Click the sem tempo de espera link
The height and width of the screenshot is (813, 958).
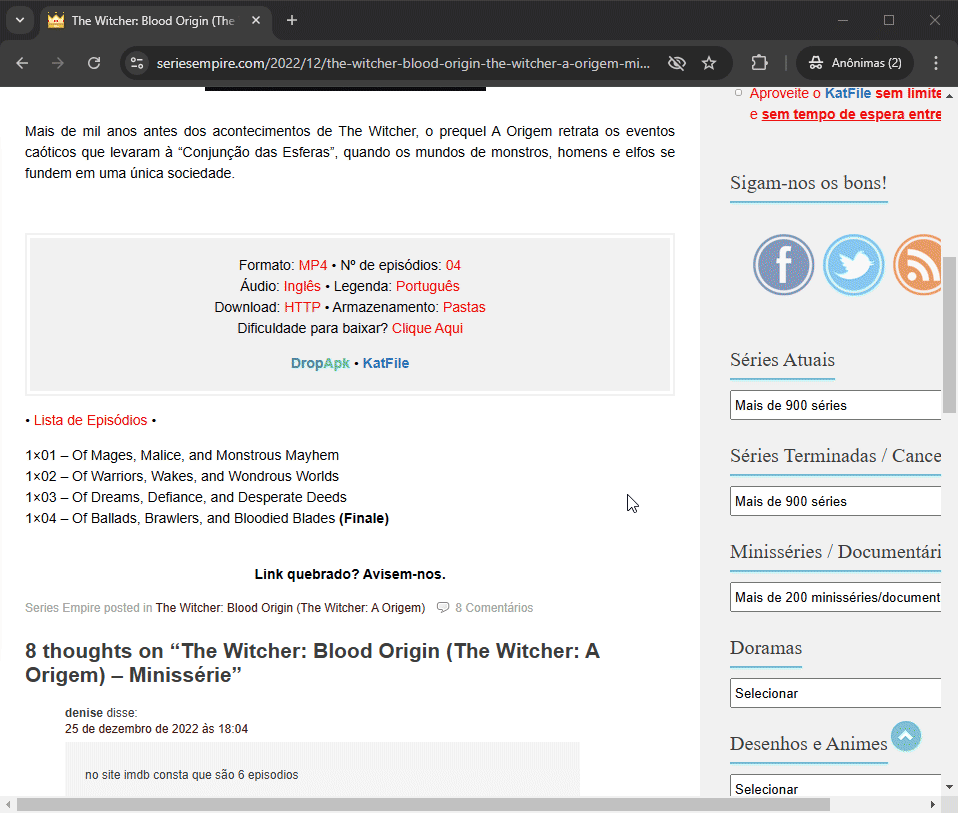[x=851, y=114]
